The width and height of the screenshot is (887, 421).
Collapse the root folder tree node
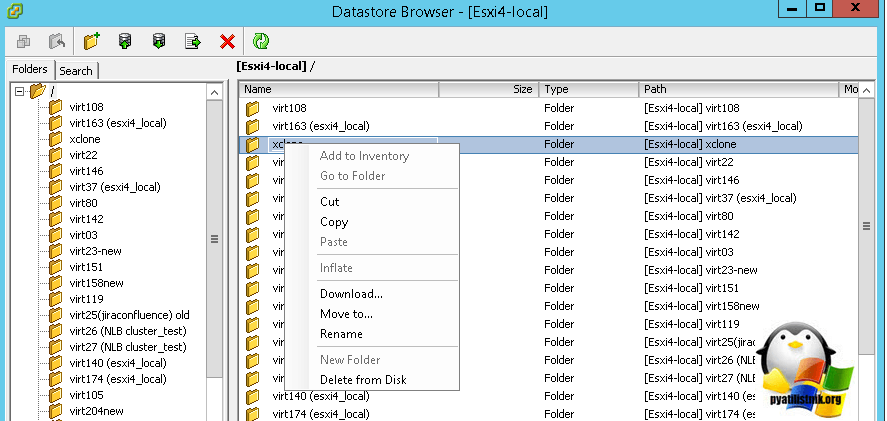tap(19, 92)
